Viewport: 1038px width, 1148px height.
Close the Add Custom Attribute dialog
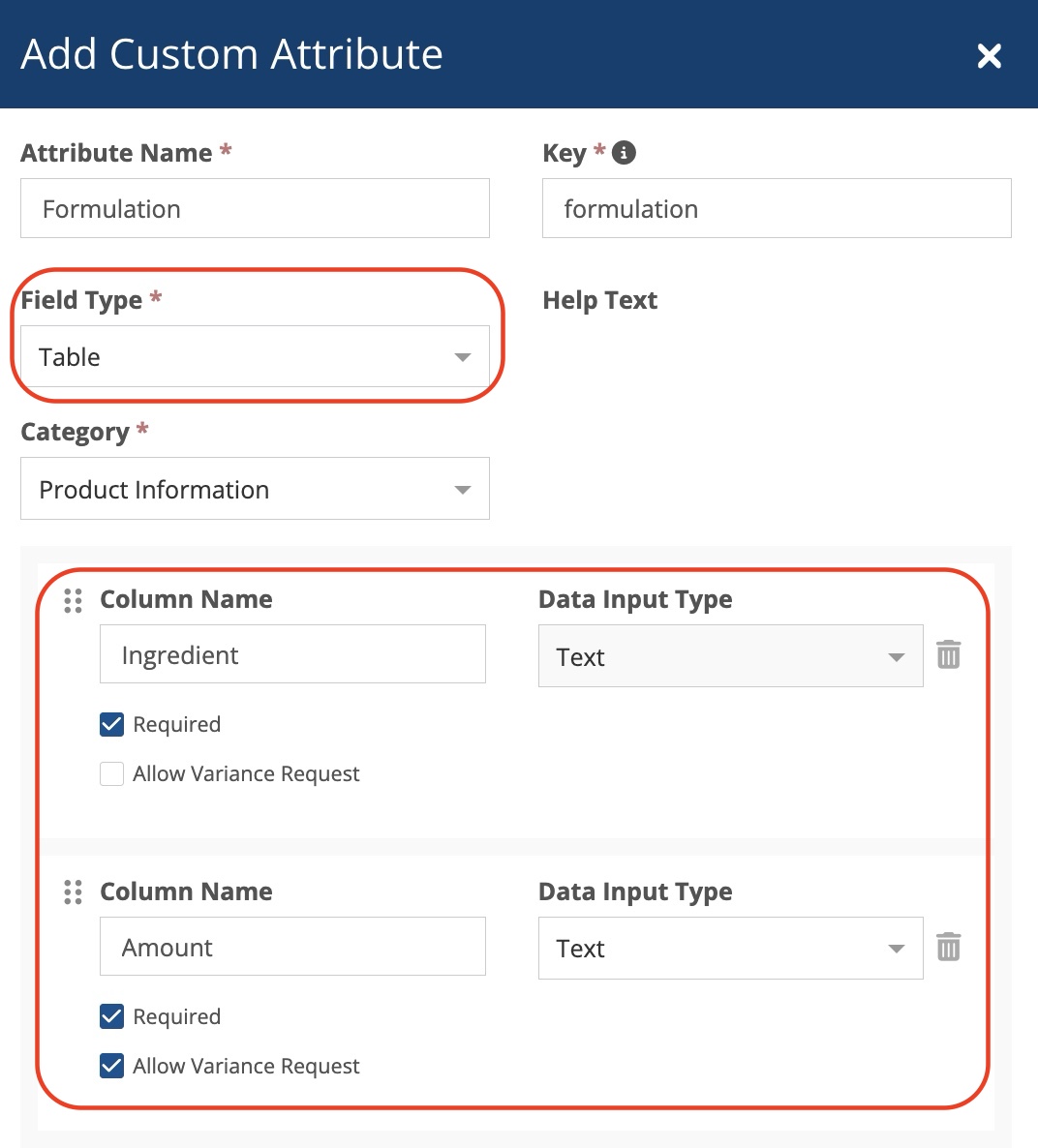(989, 56)
